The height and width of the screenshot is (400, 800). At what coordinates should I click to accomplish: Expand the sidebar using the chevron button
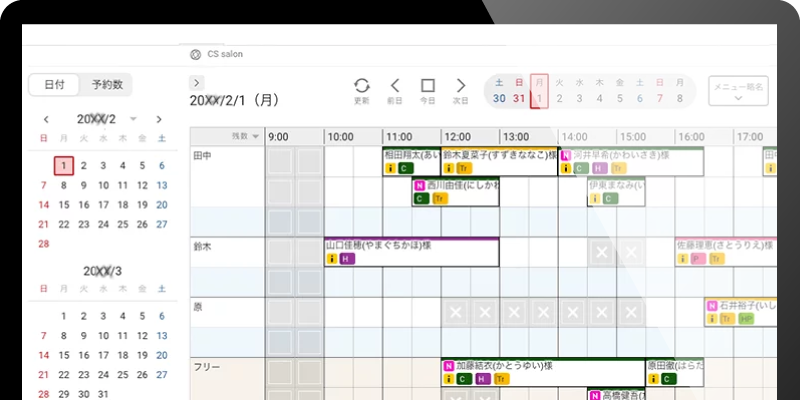[x=197, y=82]
